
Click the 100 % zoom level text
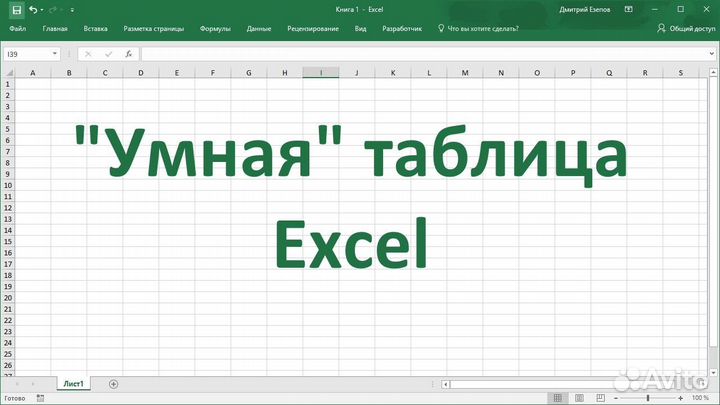[700, 398]
